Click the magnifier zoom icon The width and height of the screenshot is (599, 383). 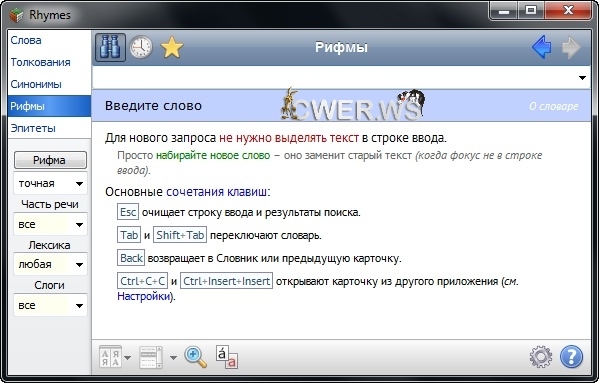pos(196,357)
